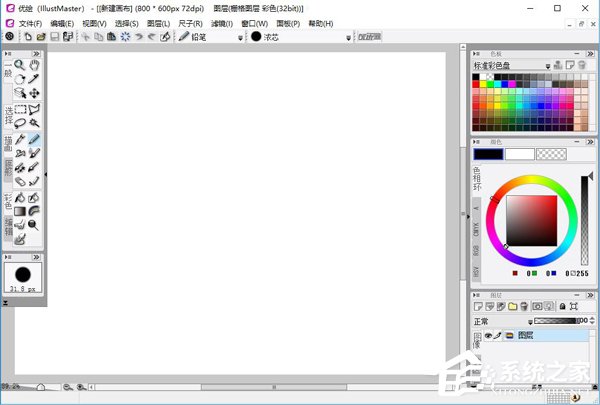The height and width of the screenshot is (405, 600).
Task: Open the 窗口(W) menu
Action: tap(254, 24)
